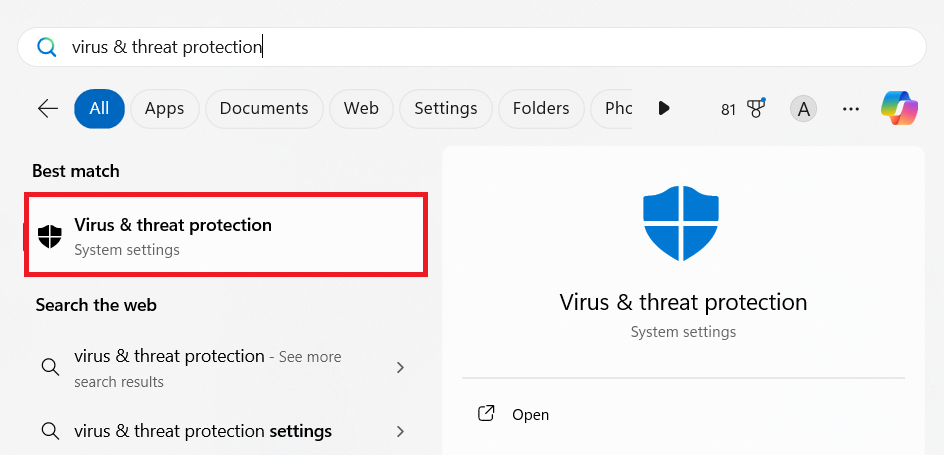This screenshot has height=455, width=944.
Task: Click the magnifier icon in search box
Action: pyautogui.click(x=46, y=47)
